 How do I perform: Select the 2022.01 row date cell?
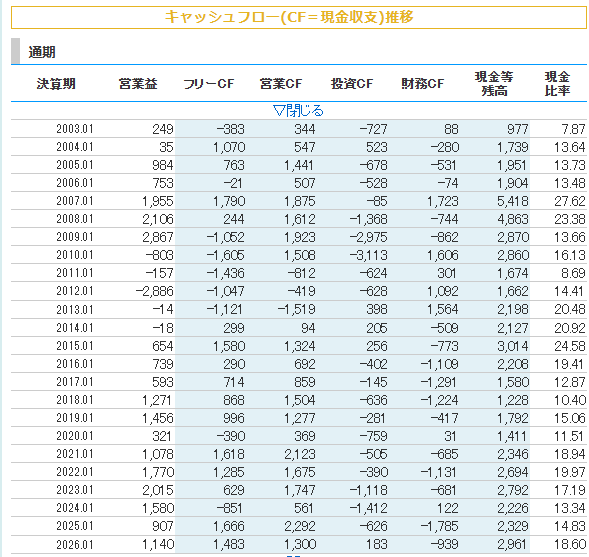point(74,472)
